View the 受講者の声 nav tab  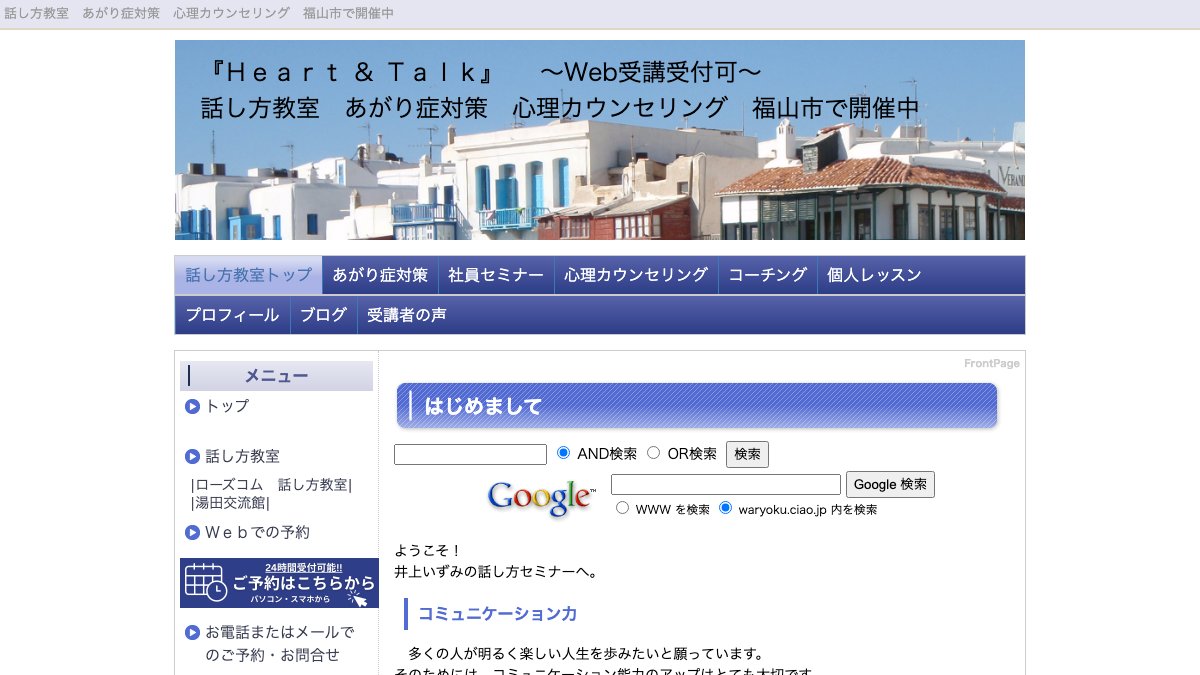coord(407,315)
